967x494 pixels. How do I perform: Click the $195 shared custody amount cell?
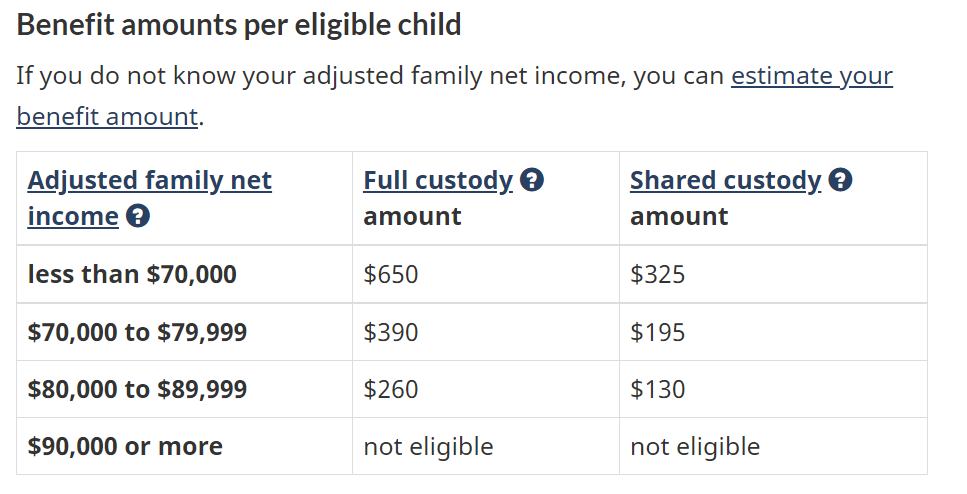tap(658, 332)
